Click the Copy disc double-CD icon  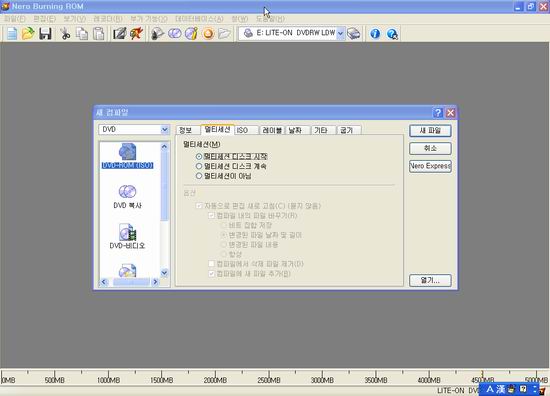click(x=175, y=34)
